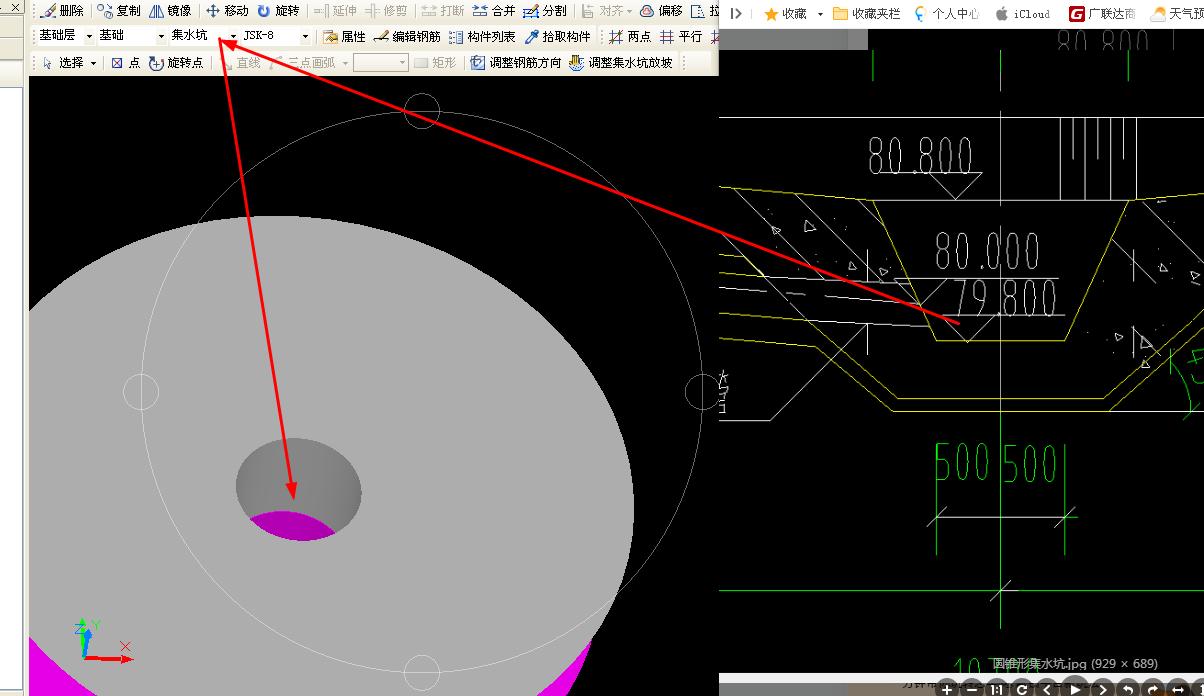Click the 直线 (line) draw tool
Viewport: 1204px width, 696px height.
click(239, 62)
